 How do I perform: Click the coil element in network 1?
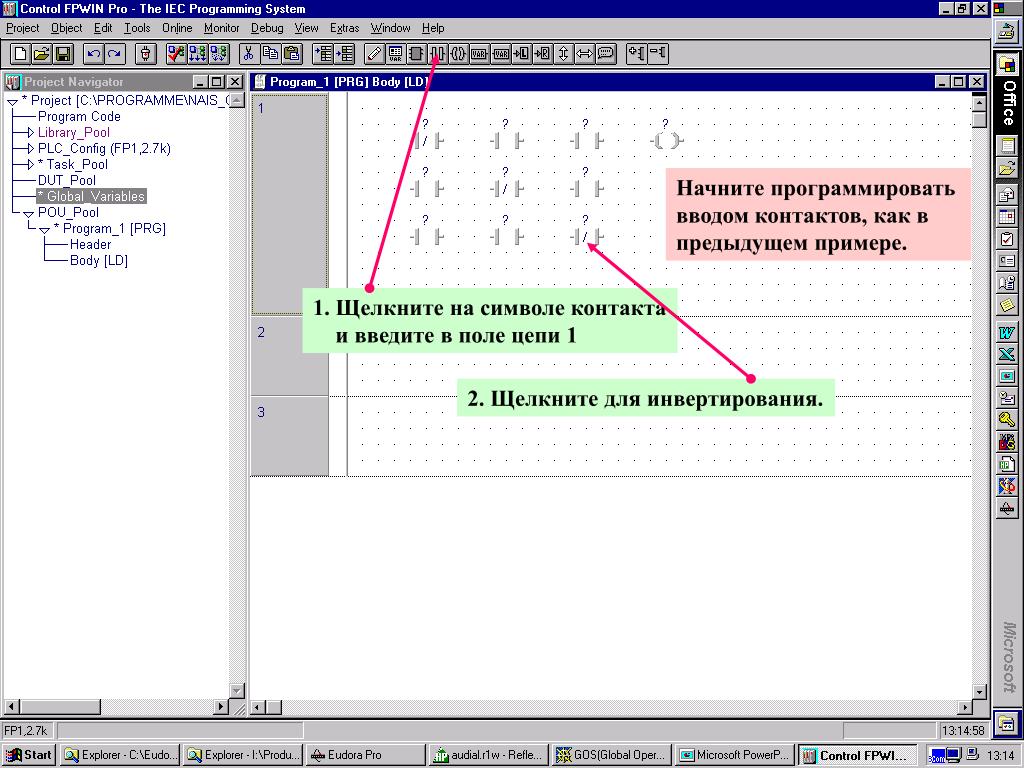point(666,140)
